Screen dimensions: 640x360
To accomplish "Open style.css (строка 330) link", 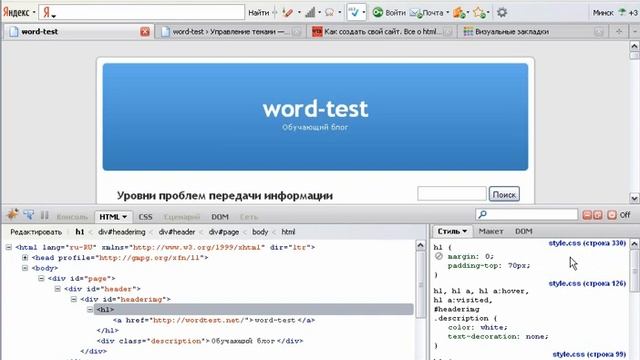I will [587, 243].
